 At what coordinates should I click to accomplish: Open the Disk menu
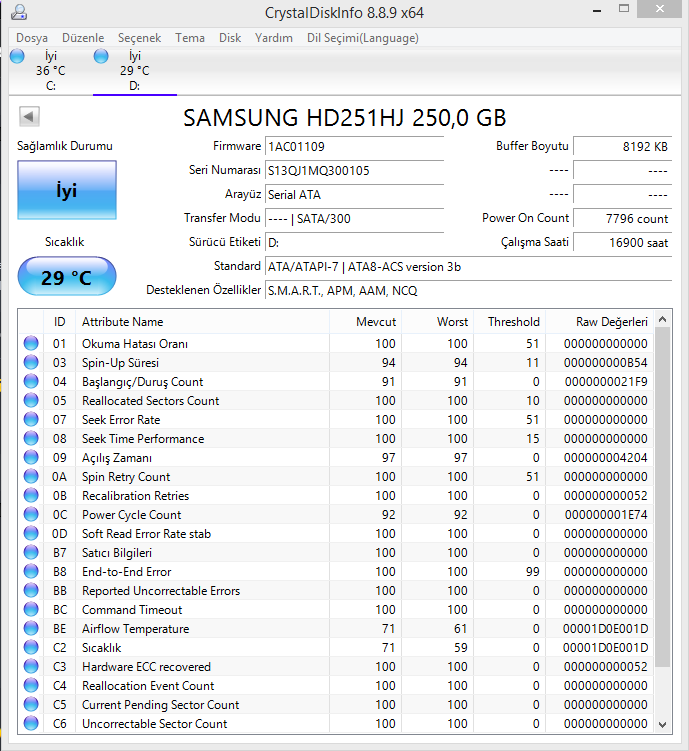[230, 38]
